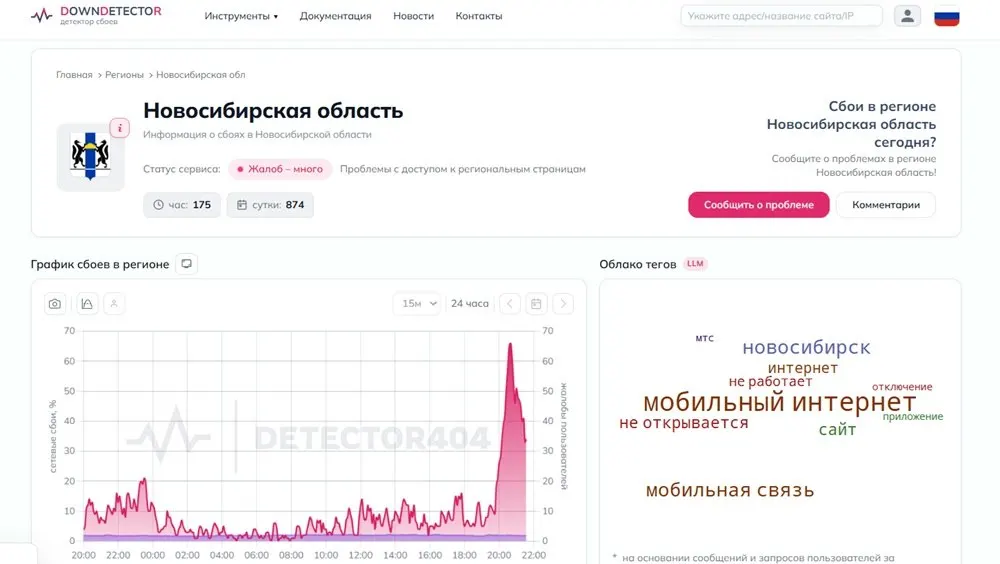
Task: Click the не работает tag
Action: 770,382
